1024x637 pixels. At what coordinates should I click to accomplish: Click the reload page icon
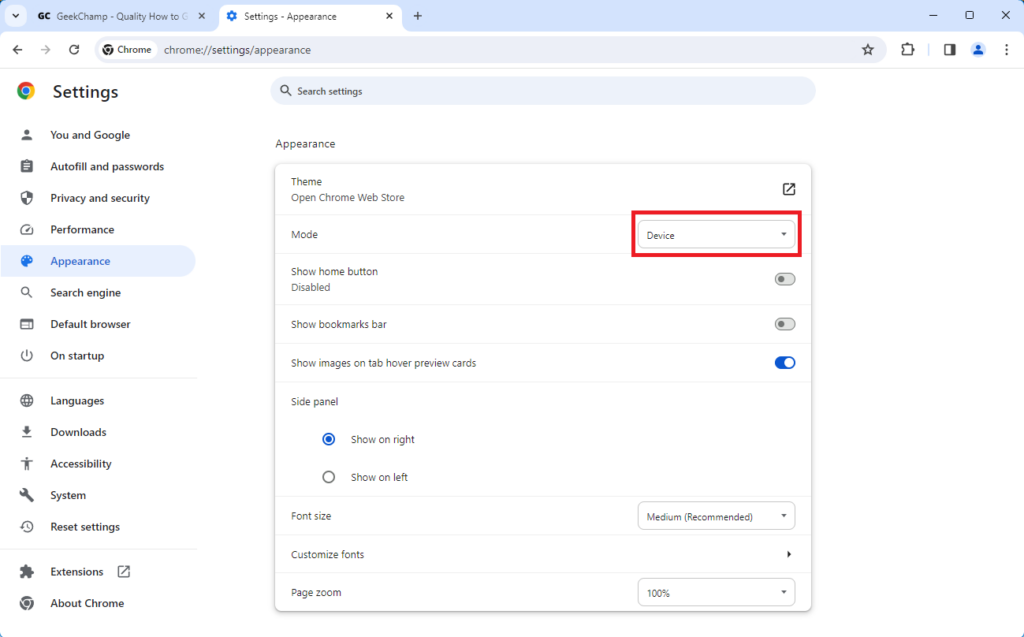coord(74,50)
